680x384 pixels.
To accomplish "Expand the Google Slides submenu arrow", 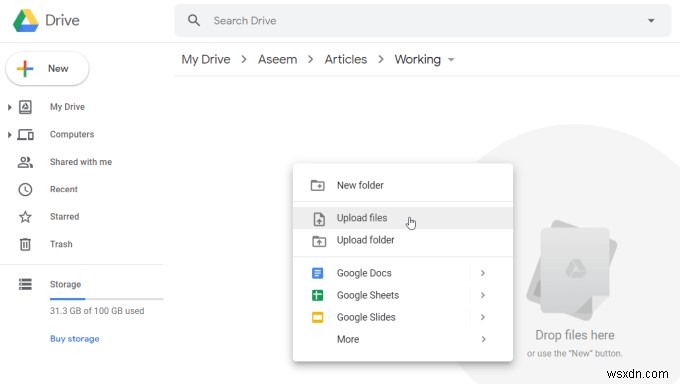I will point(483,317).
